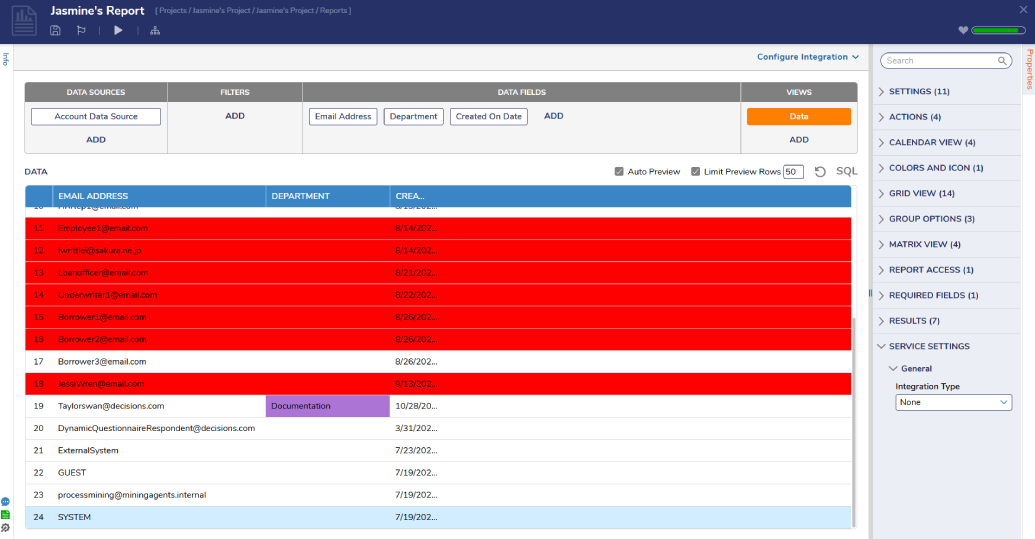This screenshot has height=539, width=1035.
Task: Add a new data source
Action: tap(96, 140)
